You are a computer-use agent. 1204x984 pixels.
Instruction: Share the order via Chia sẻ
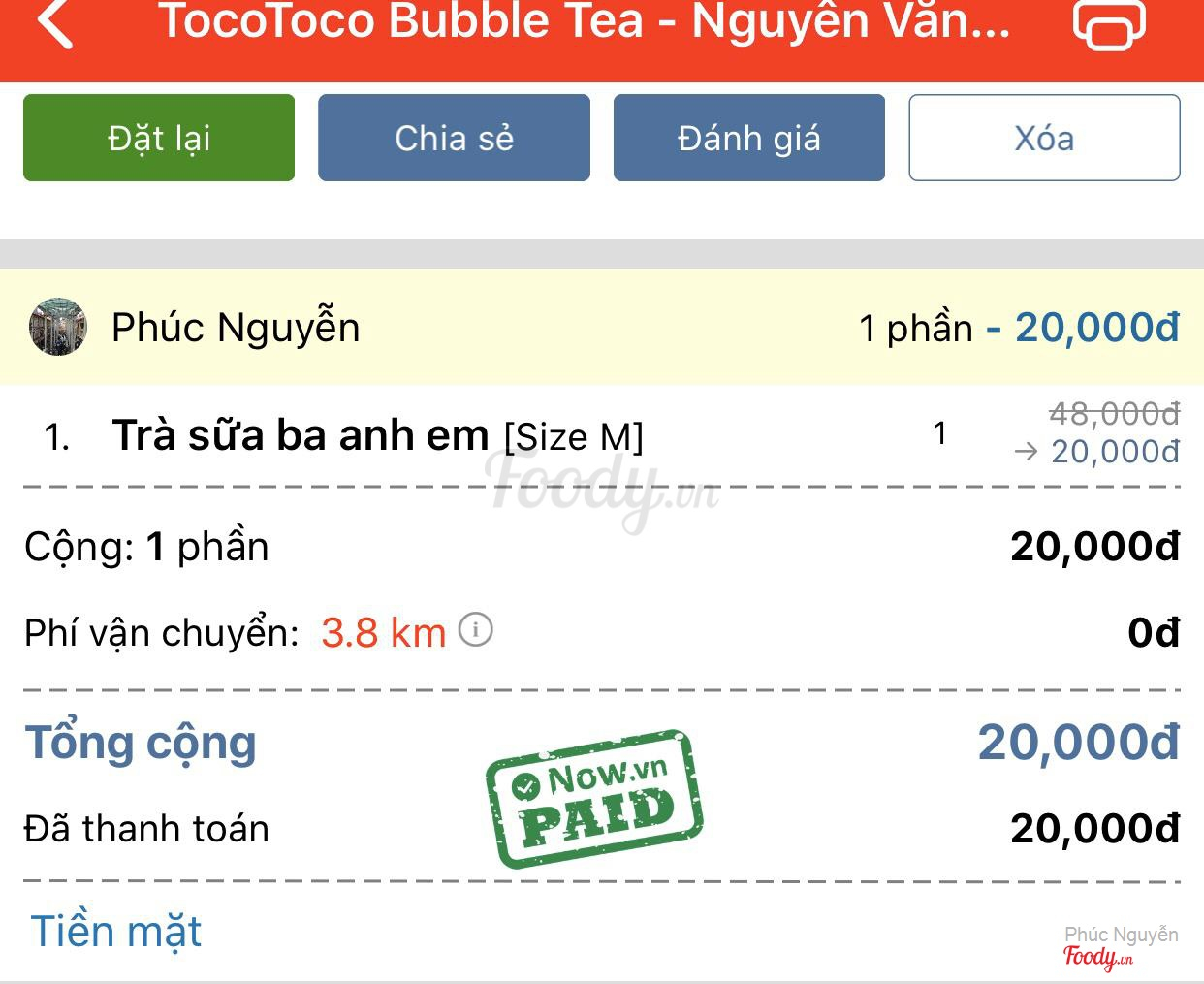pyautogui.click(x=454, y=138)
